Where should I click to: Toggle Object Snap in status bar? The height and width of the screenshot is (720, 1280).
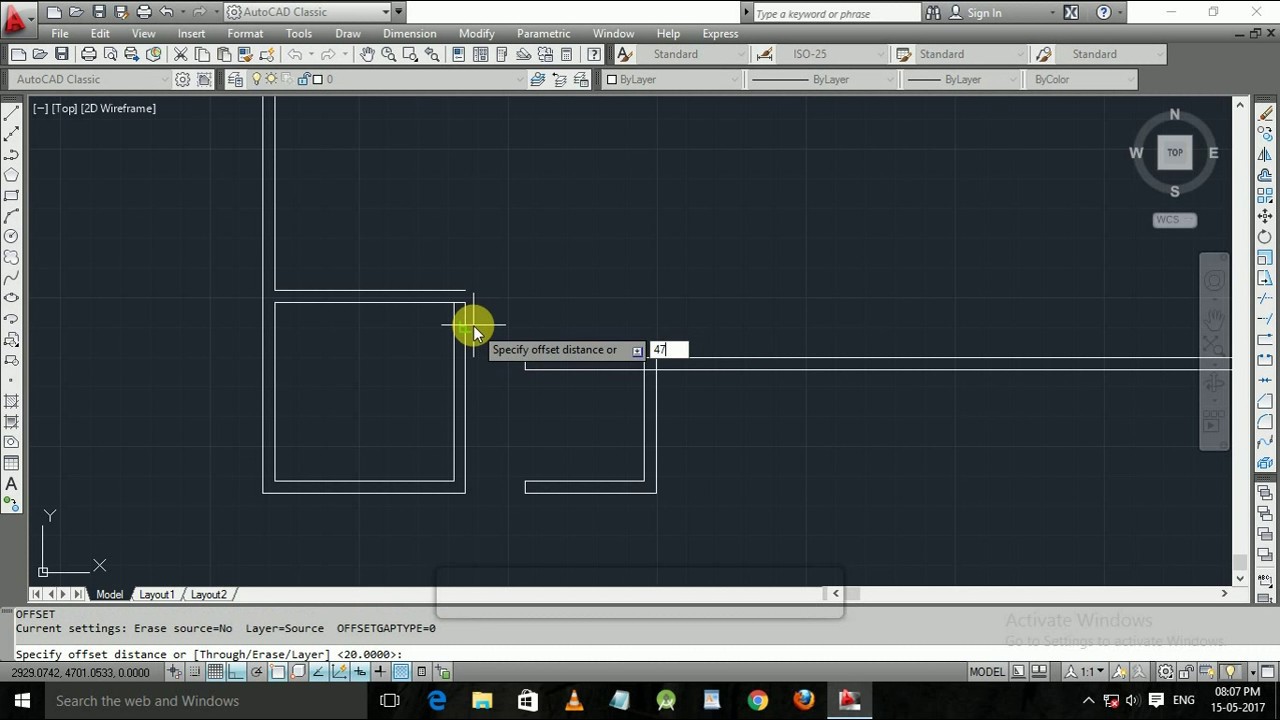(x=278, y=672)
